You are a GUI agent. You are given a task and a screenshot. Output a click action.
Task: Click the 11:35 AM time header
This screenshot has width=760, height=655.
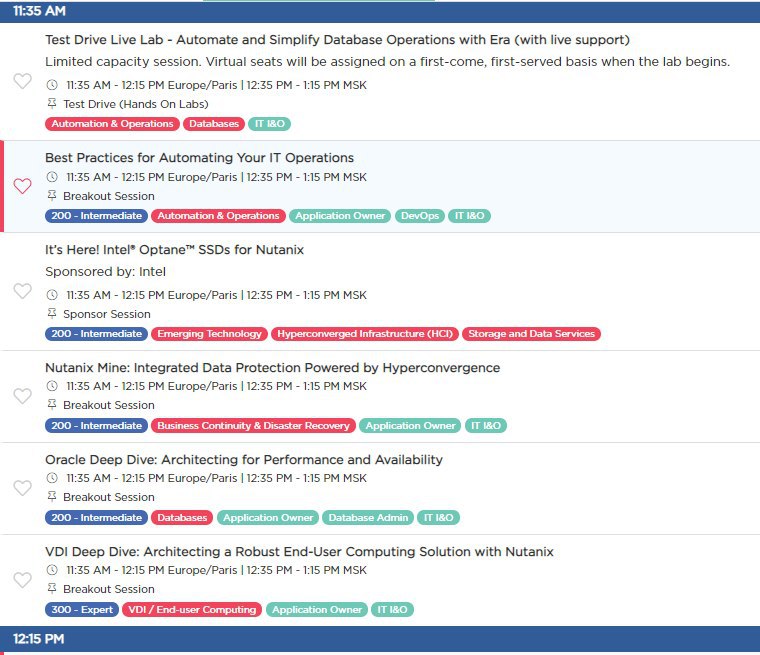pos(380,11)
